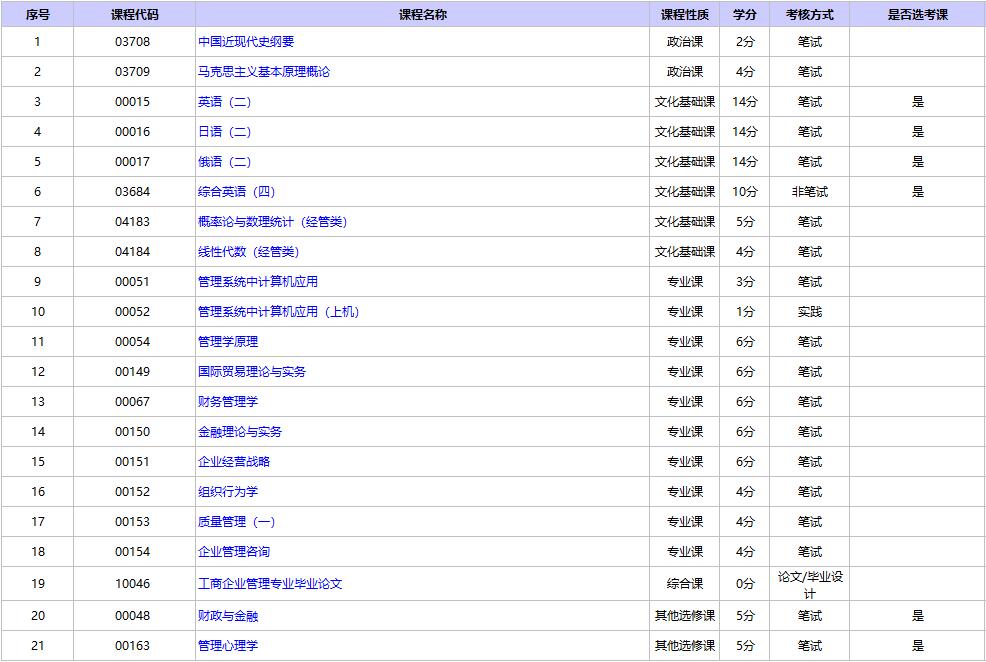
Task: Open the 财务管理学 course link
Action: pos(228,402)
